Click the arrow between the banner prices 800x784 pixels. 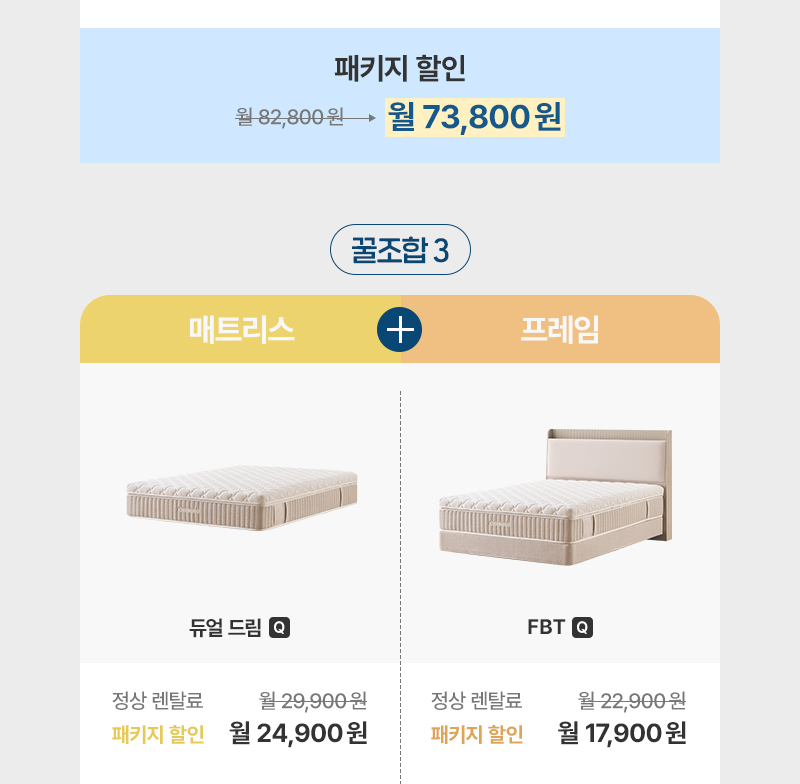point(362,117)
